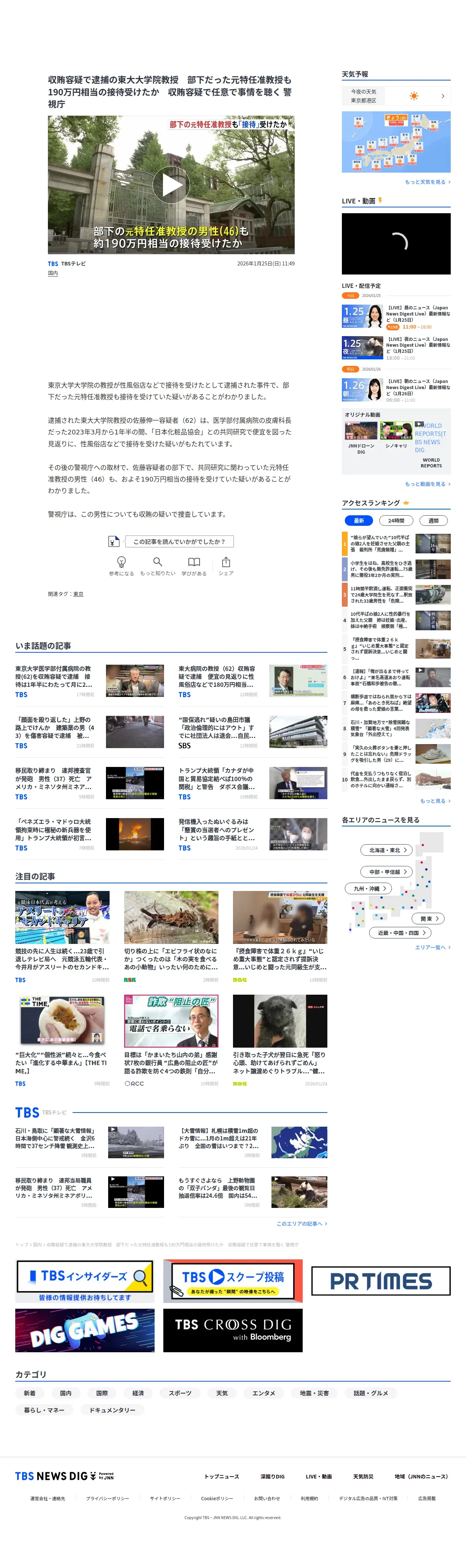Open the TBSインサイダーズ banner
Viewport: 466px width, 1568px height.
pos(85,1281)
